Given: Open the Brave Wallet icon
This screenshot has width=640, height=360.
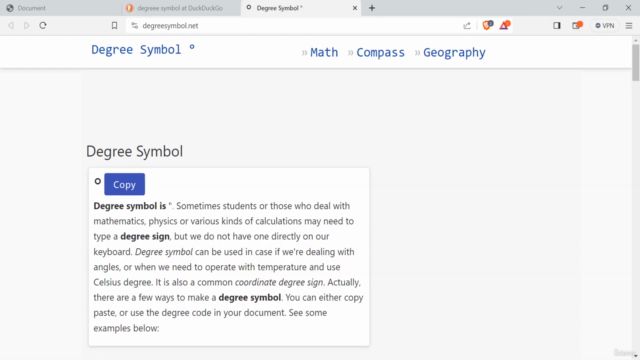Looking at the screenshot, I should [x=577, y=25].
